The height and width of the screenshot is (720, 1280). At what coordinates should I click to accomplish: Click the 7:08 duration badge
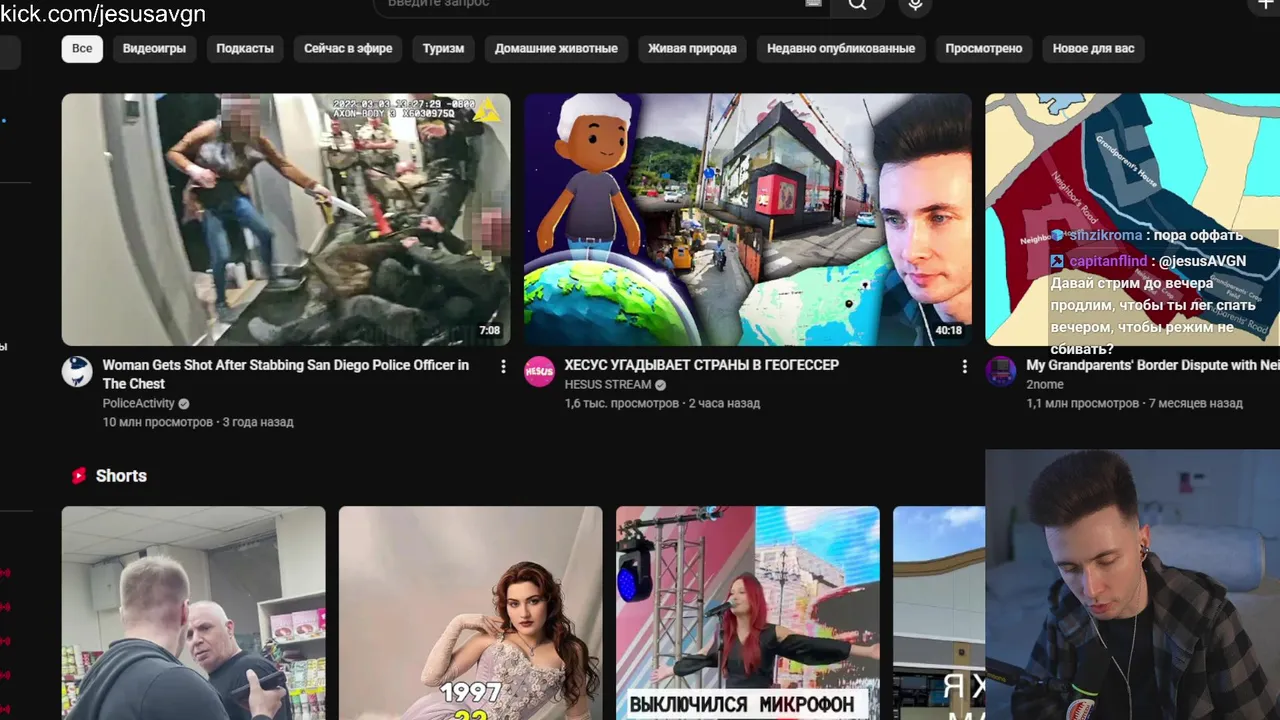tap(489, 330)
